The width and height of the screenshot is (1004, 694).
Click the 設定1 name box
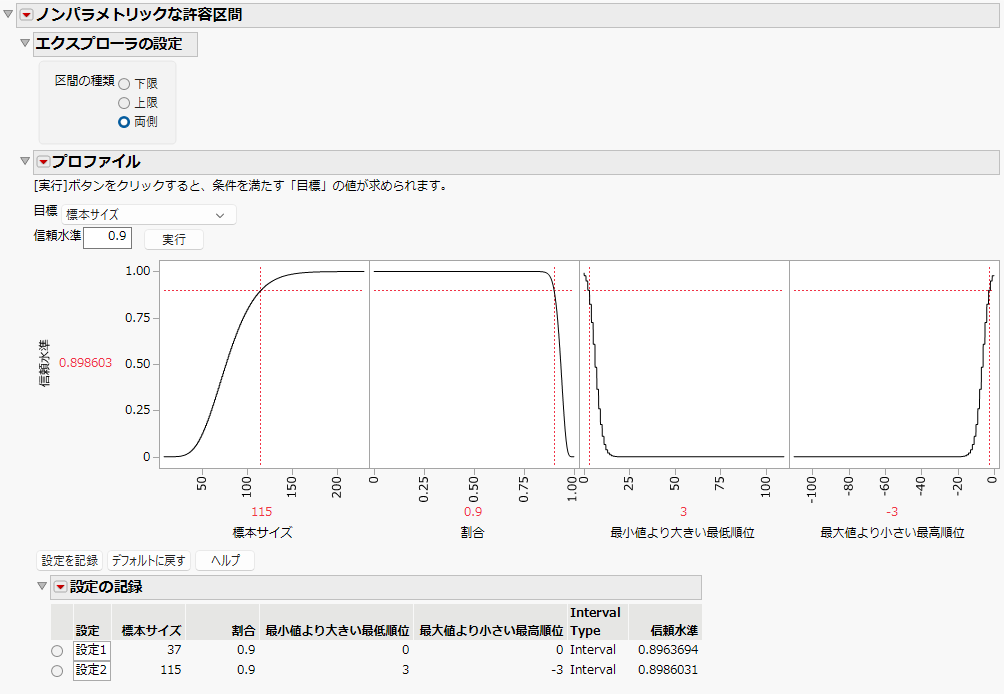click(92, 650)
